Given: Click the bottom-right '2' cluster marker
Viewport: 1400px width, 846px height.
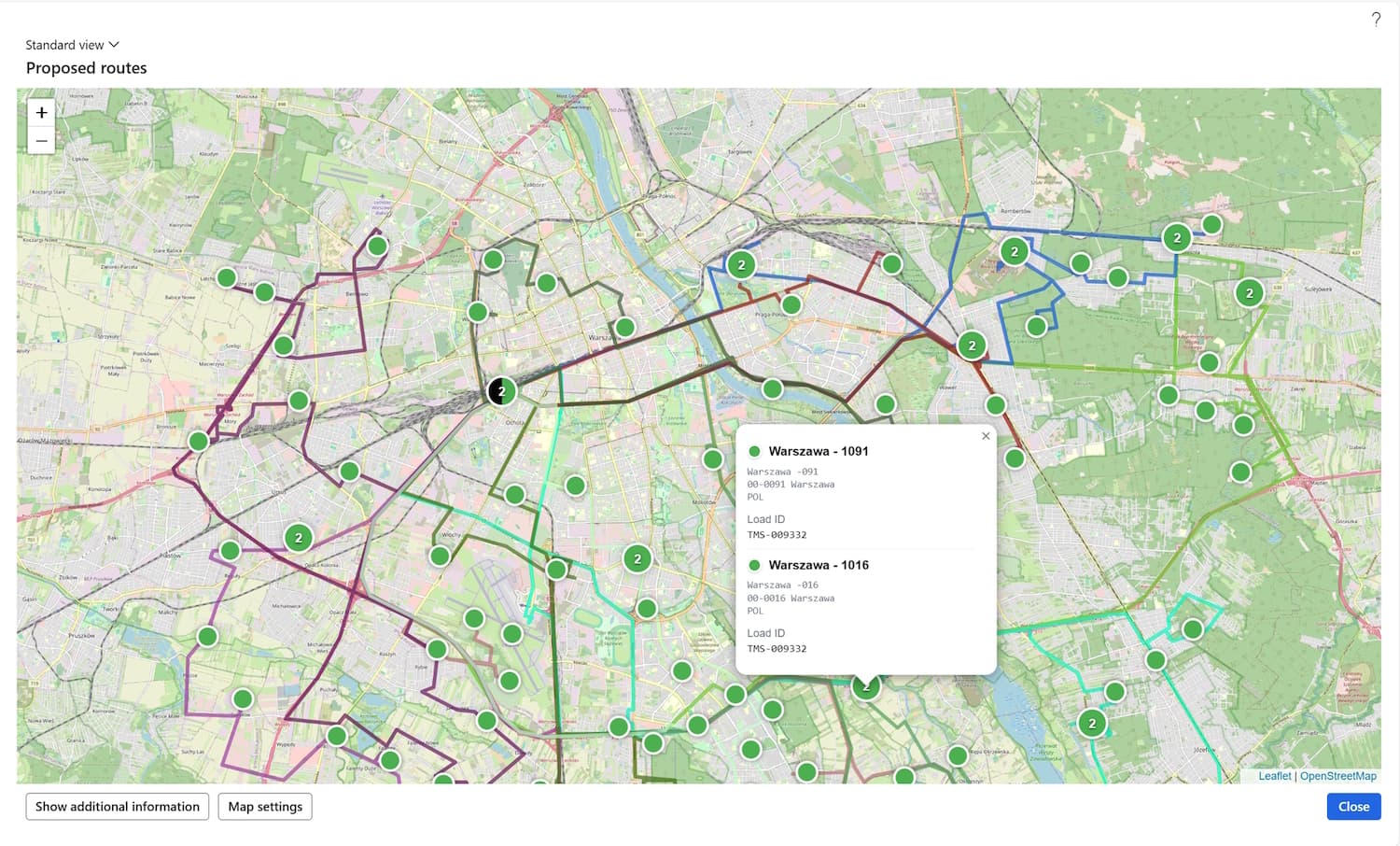Looking at the screenshot, I should [x=1092, y=724].
